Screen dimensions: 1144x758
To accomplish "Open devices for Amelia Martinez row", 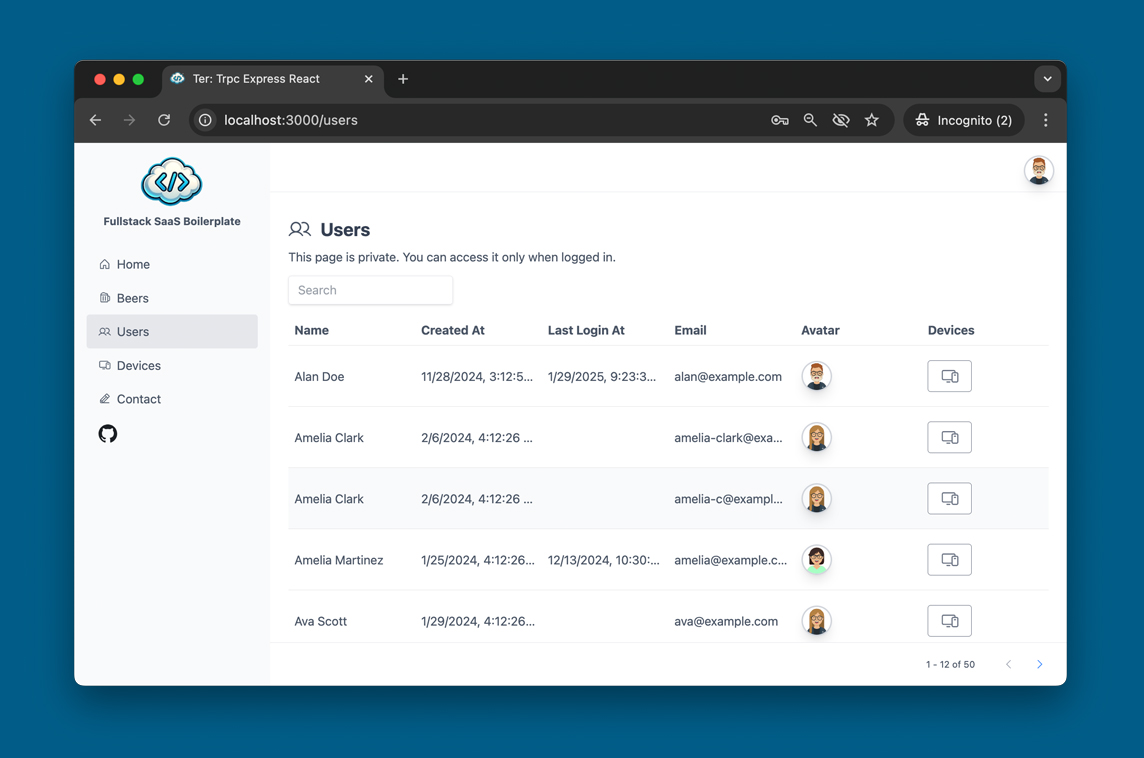I will (949, 560).
